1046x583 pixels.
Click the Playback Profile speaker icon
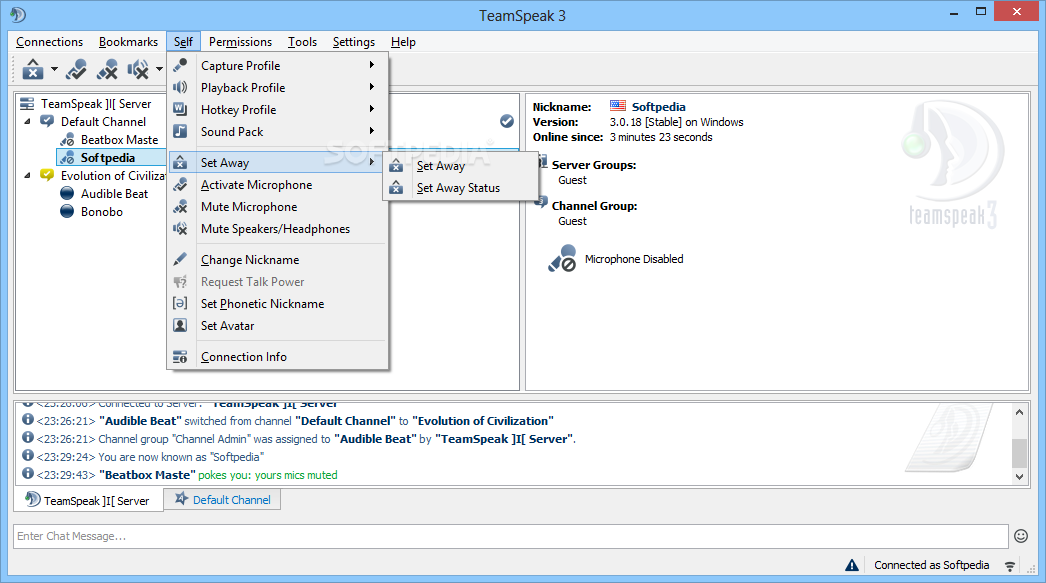tap(180, 87)
